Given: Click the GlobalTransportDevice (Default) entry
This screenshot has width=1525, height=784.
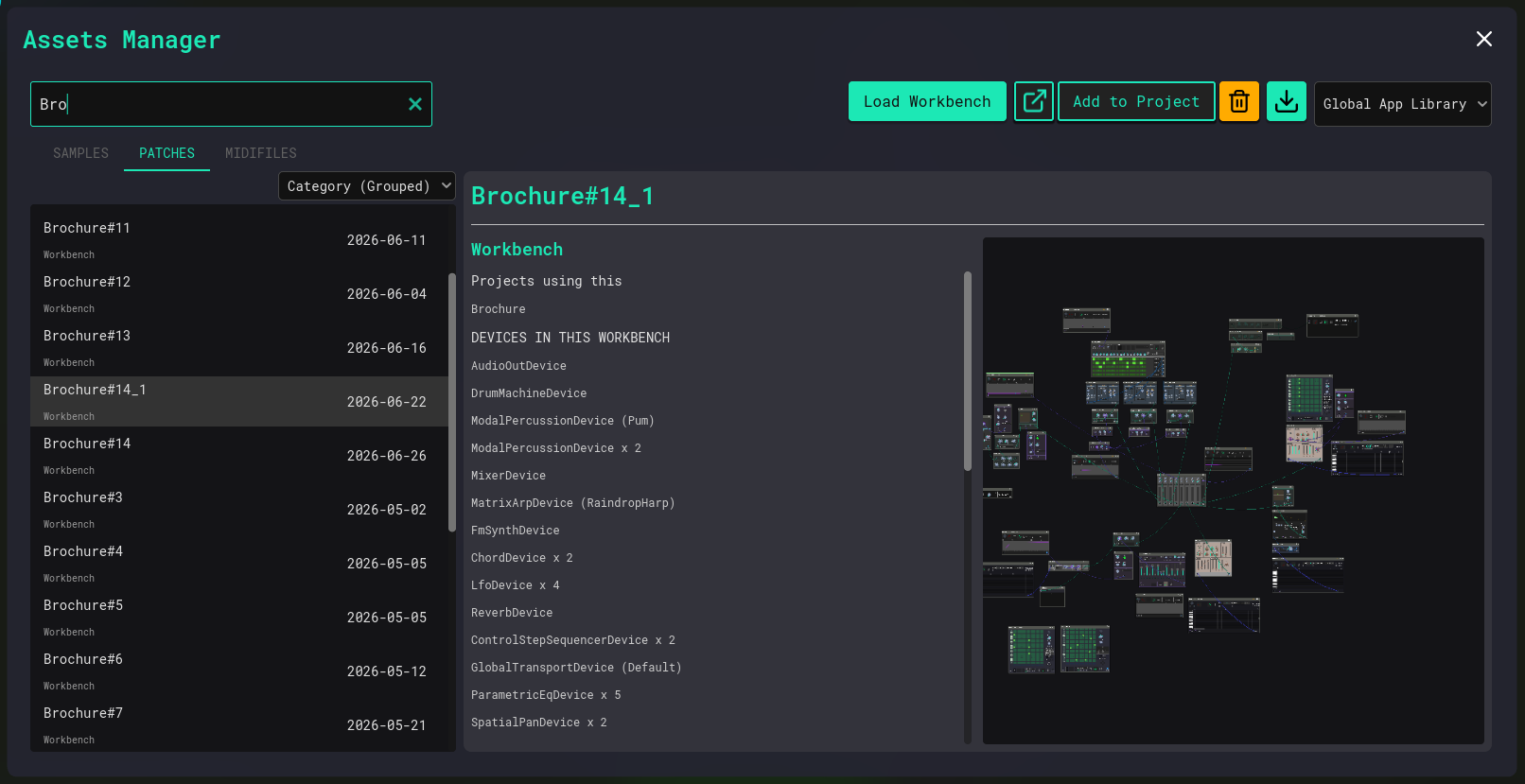Looking at the screenshot, I should tap(576, 668).
